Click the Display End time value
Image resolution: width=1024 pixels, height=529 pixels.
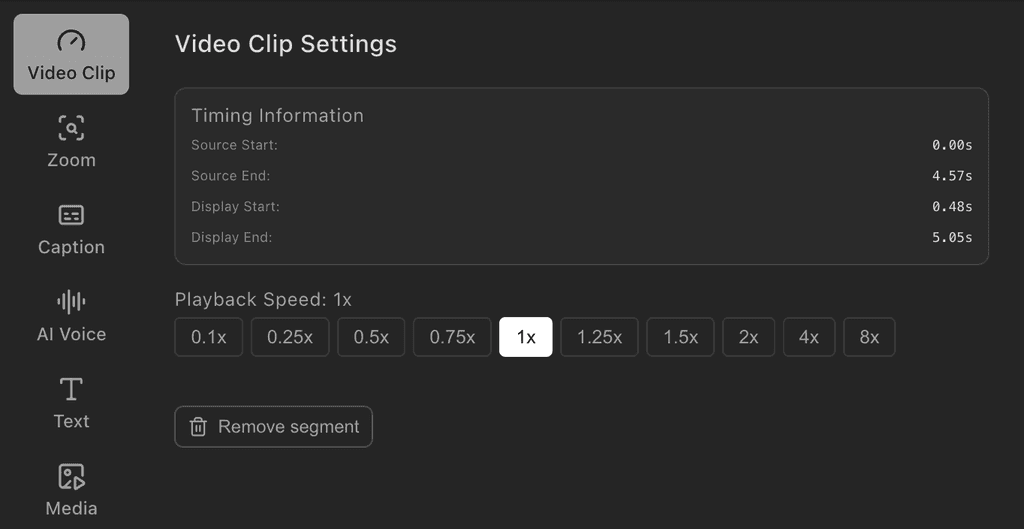pos(952,238)
